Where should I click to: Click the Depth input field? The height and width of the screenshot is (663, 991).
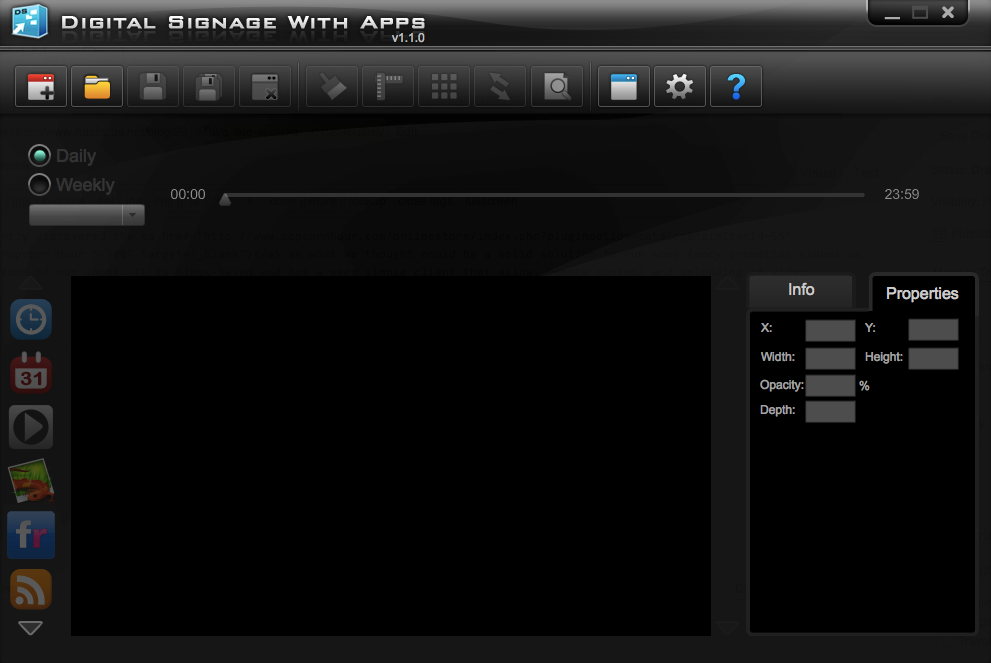point(830,411)
